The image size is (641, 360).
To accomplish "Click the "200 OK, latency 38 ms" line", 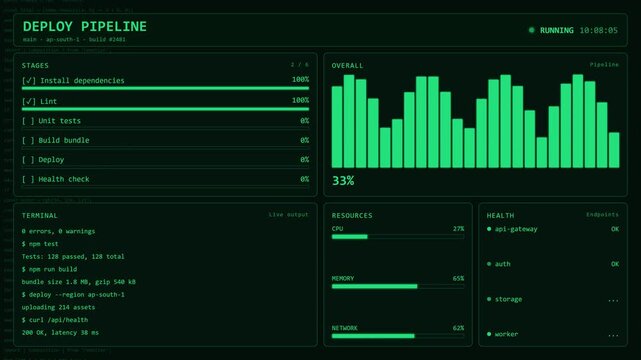I will click(60, 333).
